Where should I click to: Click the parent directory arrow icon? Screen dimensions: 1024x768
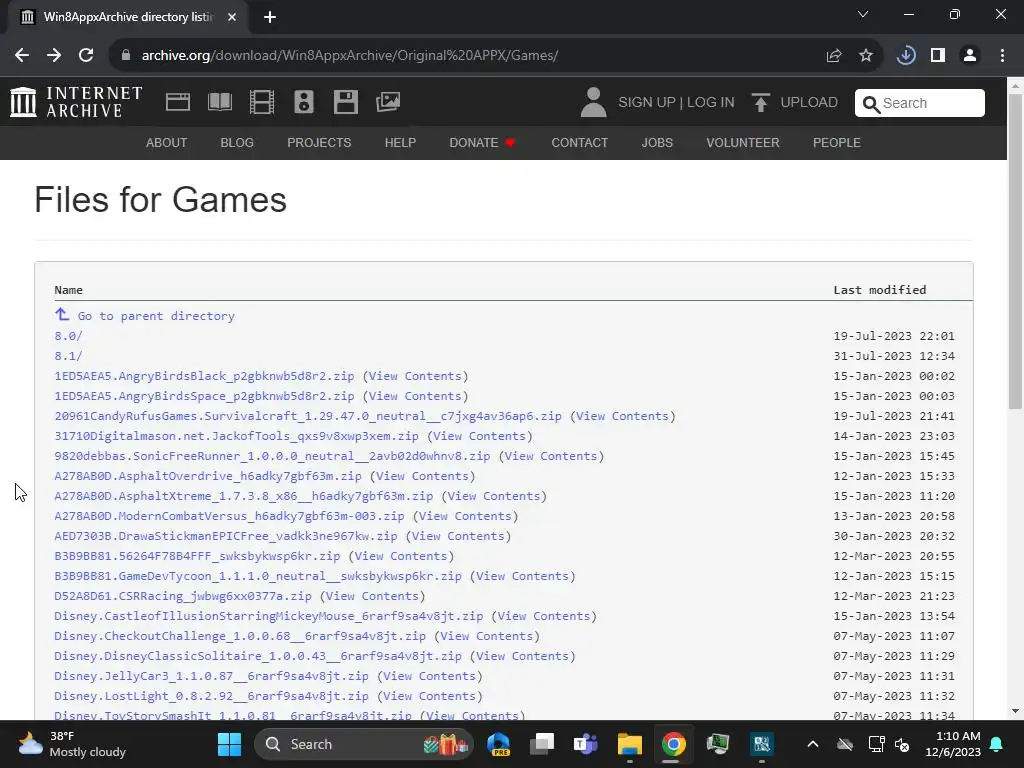click(x=62, y=315)
